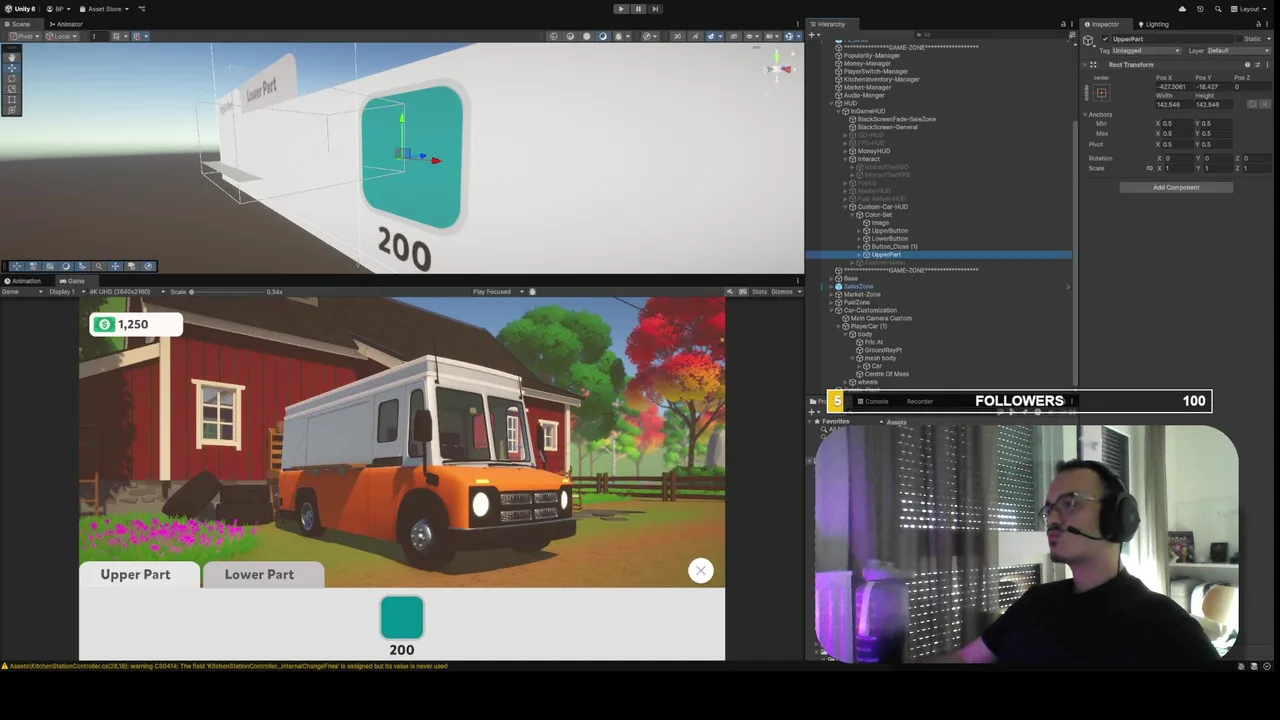Click the Pos Y input field
The image size is (1280, 720).
coord(1212,87)
